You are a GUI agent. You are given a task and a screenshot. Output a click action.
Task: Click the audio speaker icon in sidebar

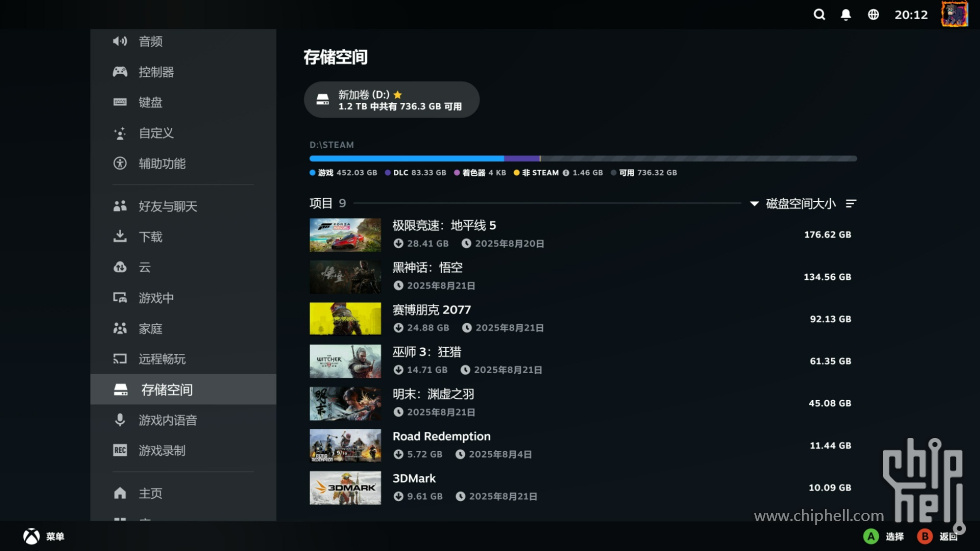[120, 41]
